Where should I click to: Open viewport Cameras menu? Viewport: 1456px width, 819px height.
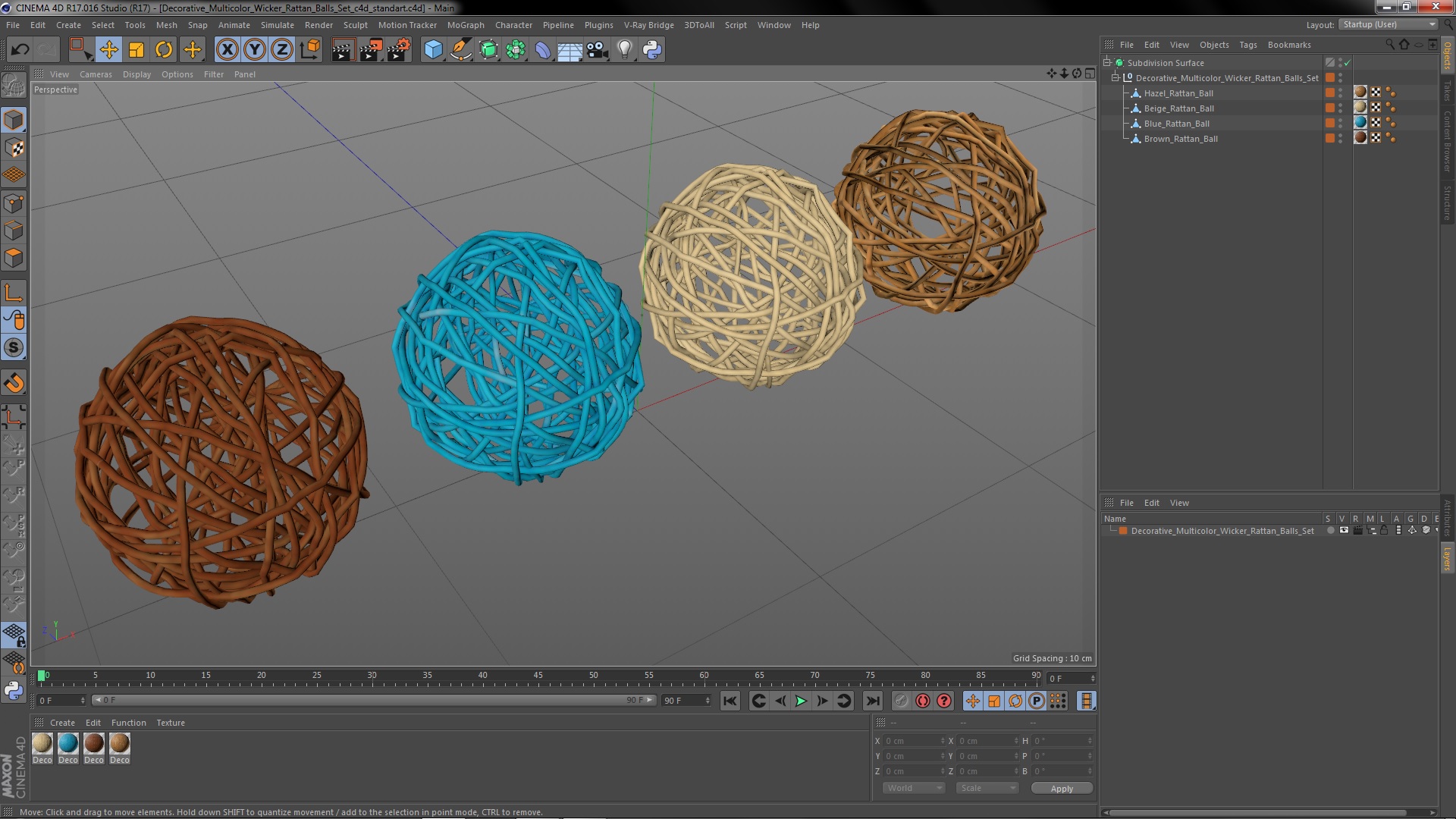pos(96,74)
